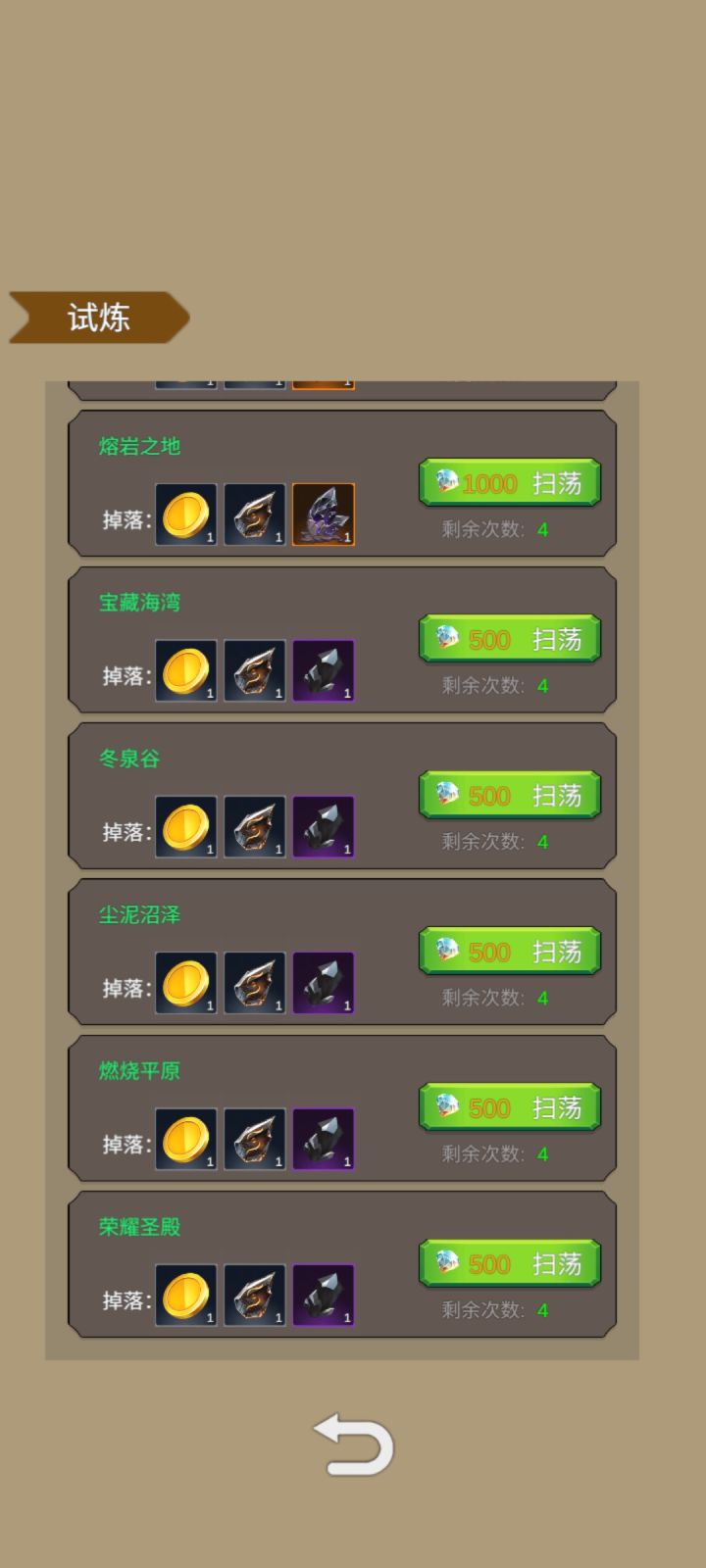Viewport: 706px width, 1568px height.
Task: Tap armor shard drop in 尘泥沼泽
Action: click(x=255, y=983)
